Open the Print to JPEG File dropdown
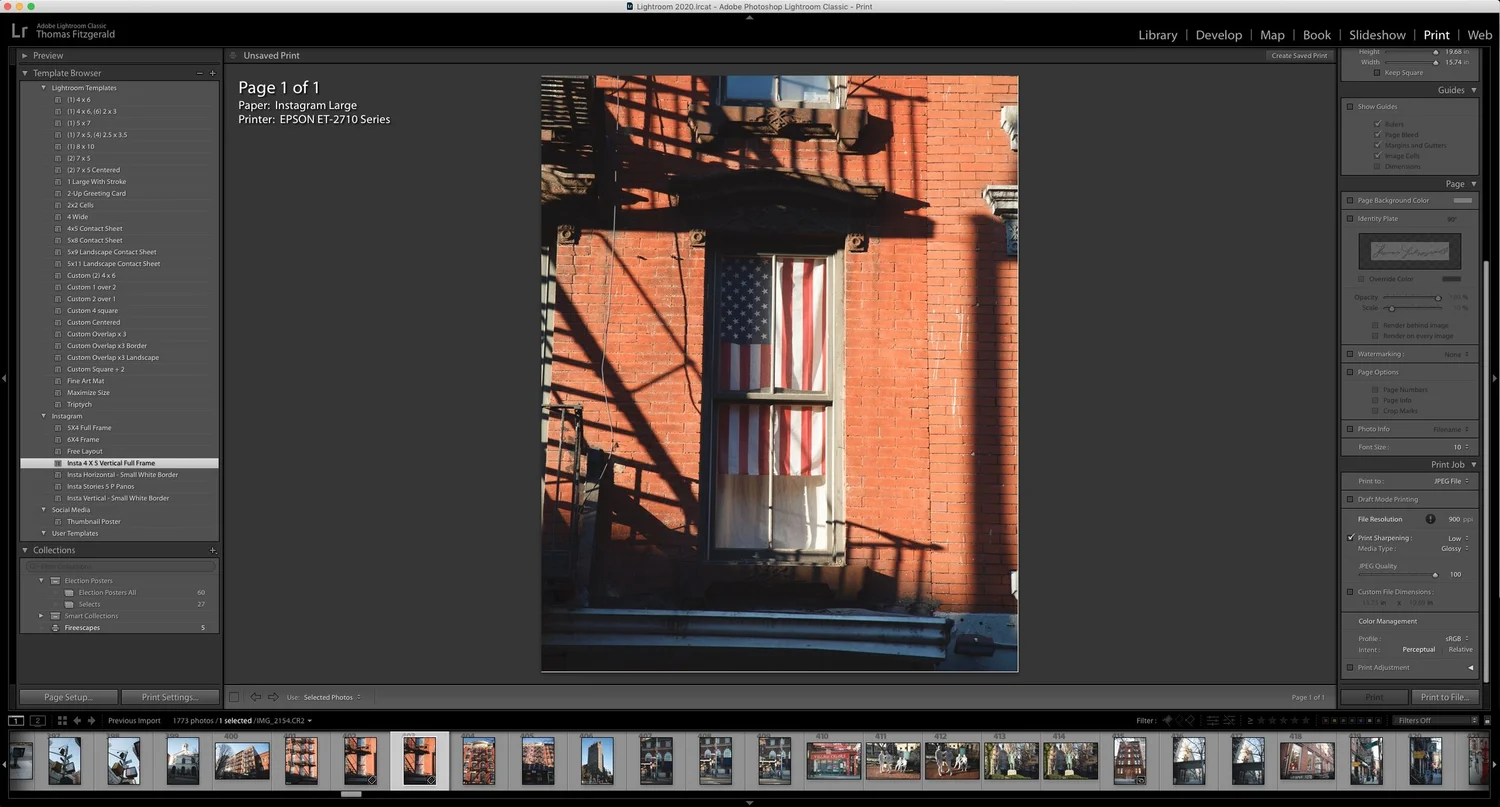The image size is (1500, 807). (x=1451, y=481)
